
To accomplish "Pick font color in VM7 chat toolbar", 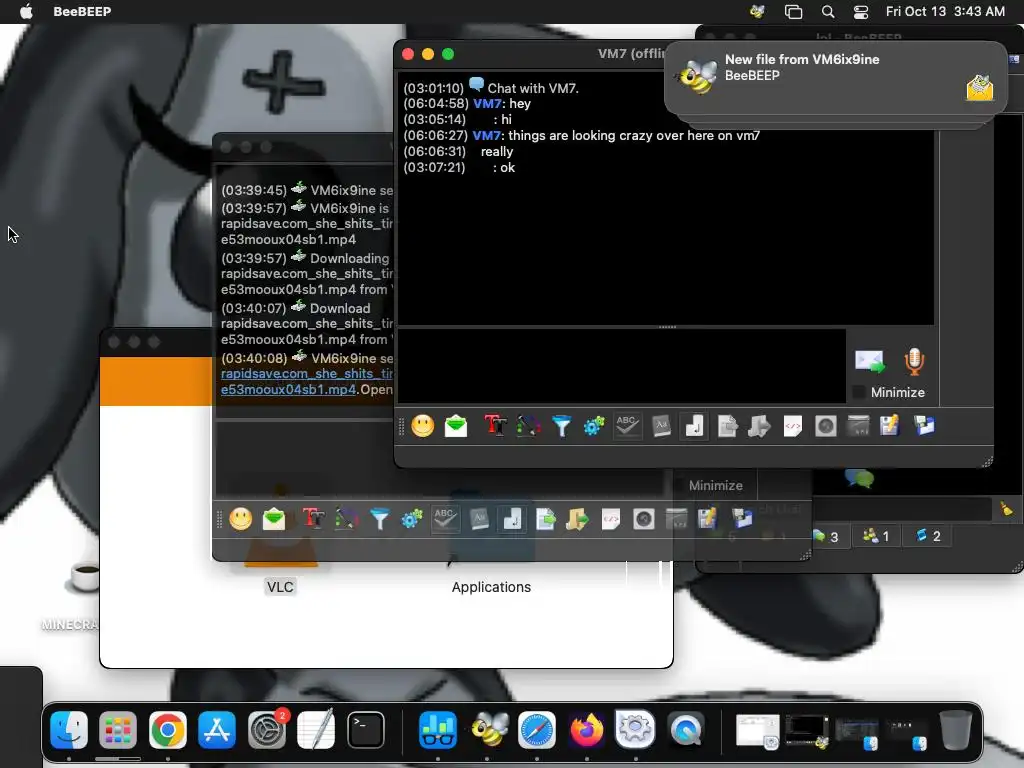I will point(528,426).
